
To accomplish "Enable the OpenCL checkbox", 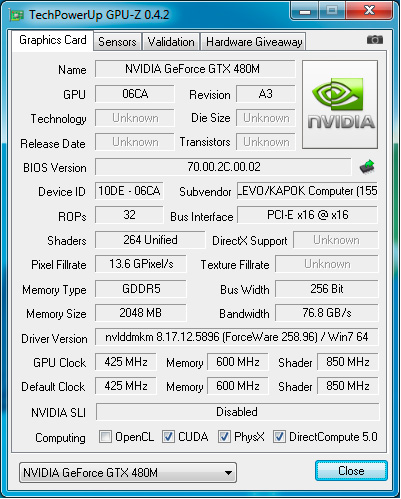I will pyautogui.click(x=105, y=436).
